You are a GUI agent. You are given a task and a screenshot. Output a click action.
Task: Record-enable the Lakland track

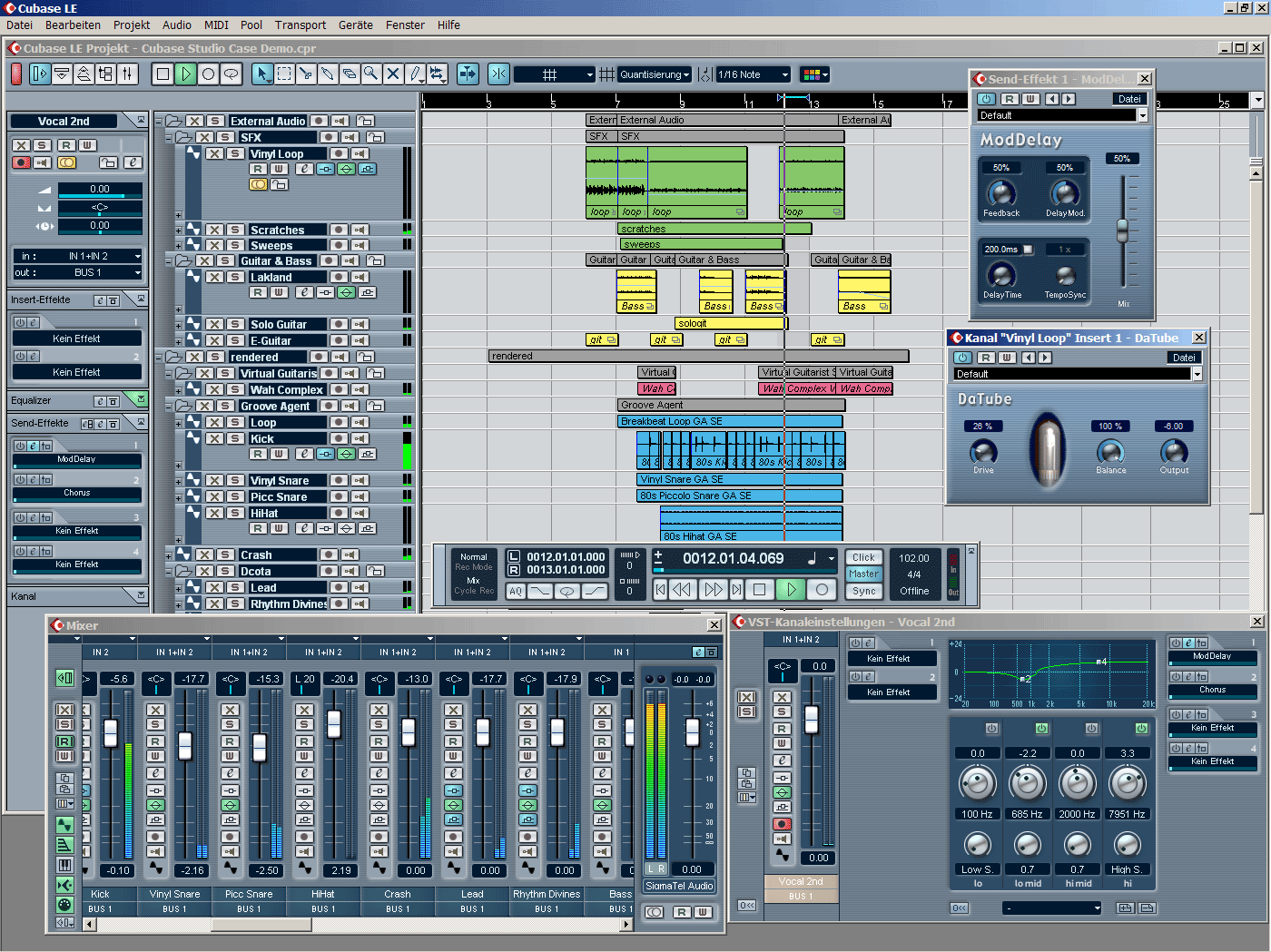coord(338,278)
